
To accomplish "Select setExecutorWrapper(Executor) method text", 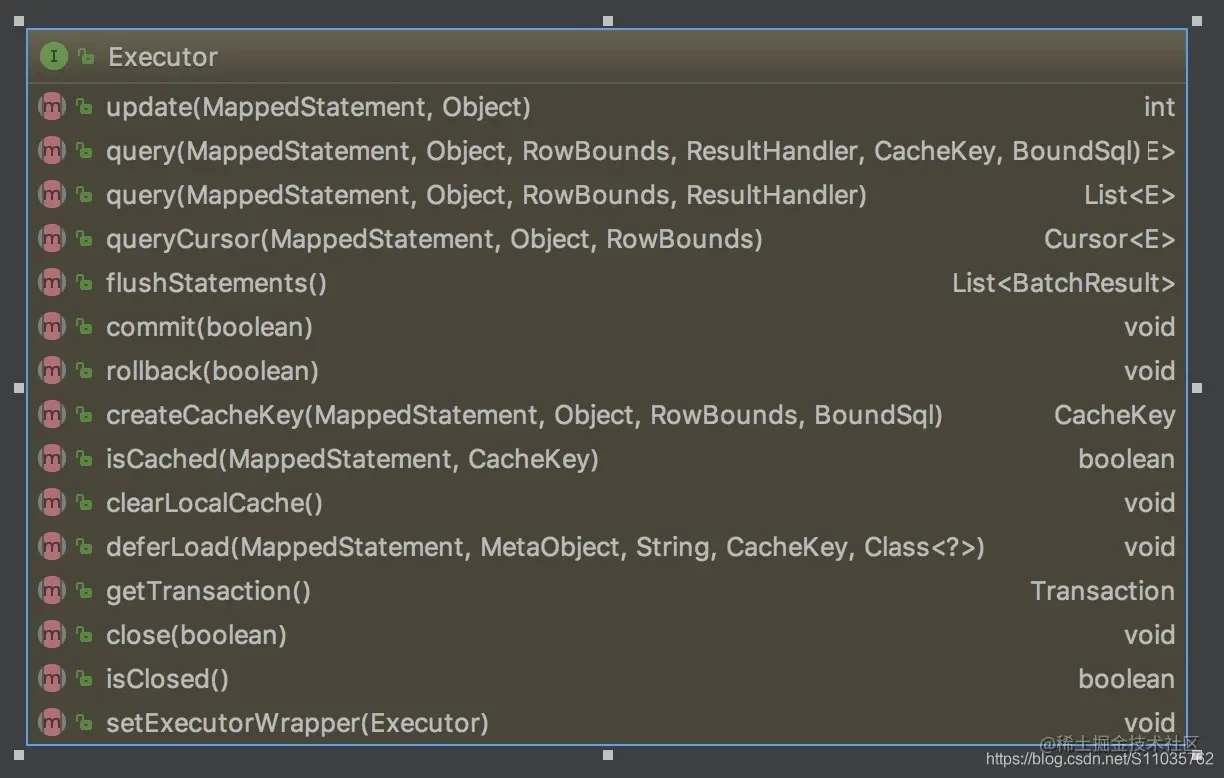I will pyautogui.click(x=297, y=723).
